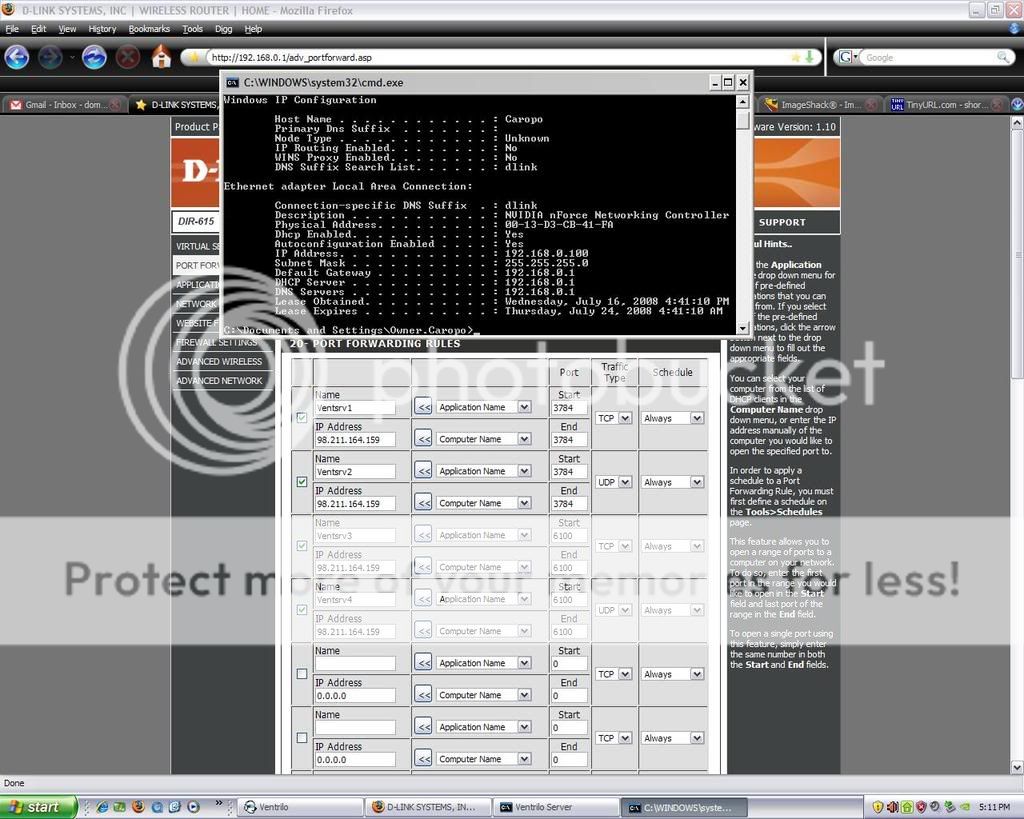The image size is (1024, 819).
Task: Open Always schedule dropdown for Ventsrv1
Action: point(673,418)
